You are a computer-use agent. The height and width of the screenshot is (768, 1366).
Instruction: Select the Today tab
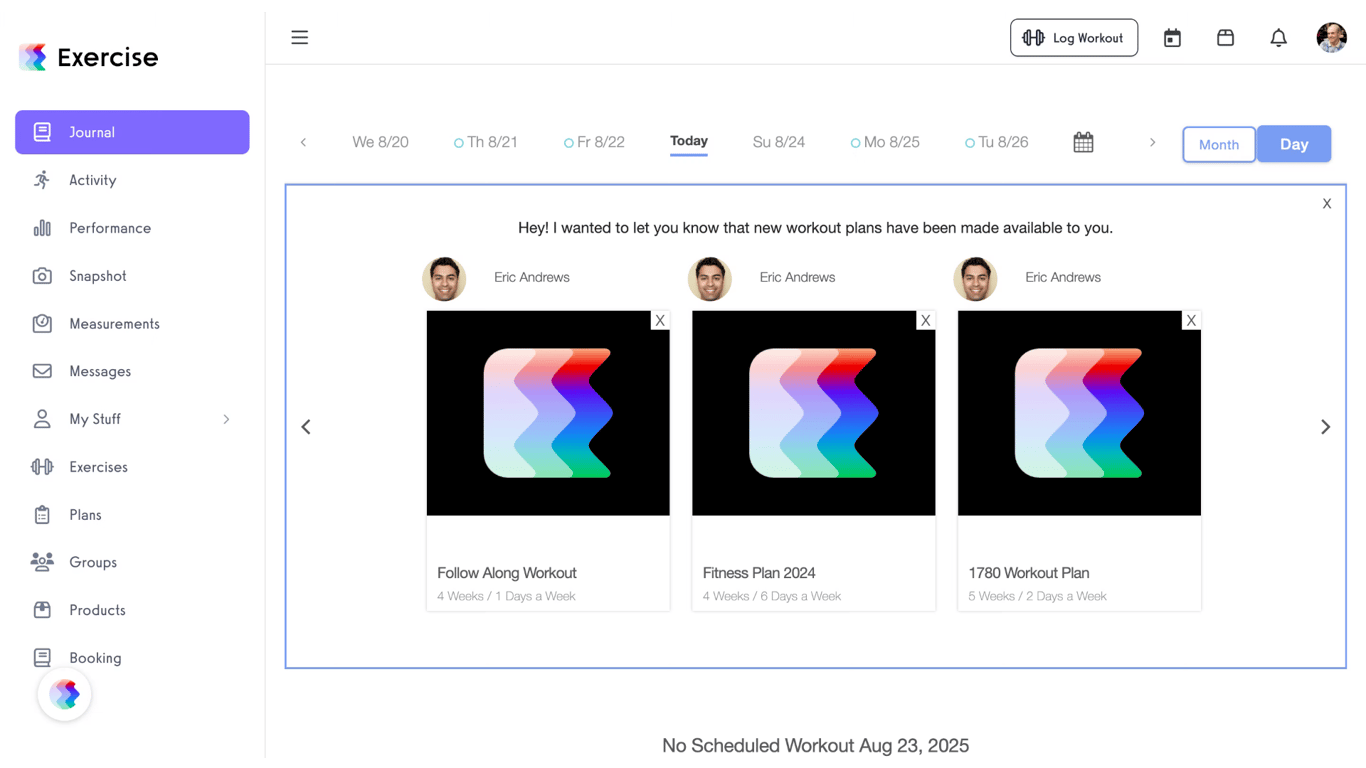click(x=689, y=142)
